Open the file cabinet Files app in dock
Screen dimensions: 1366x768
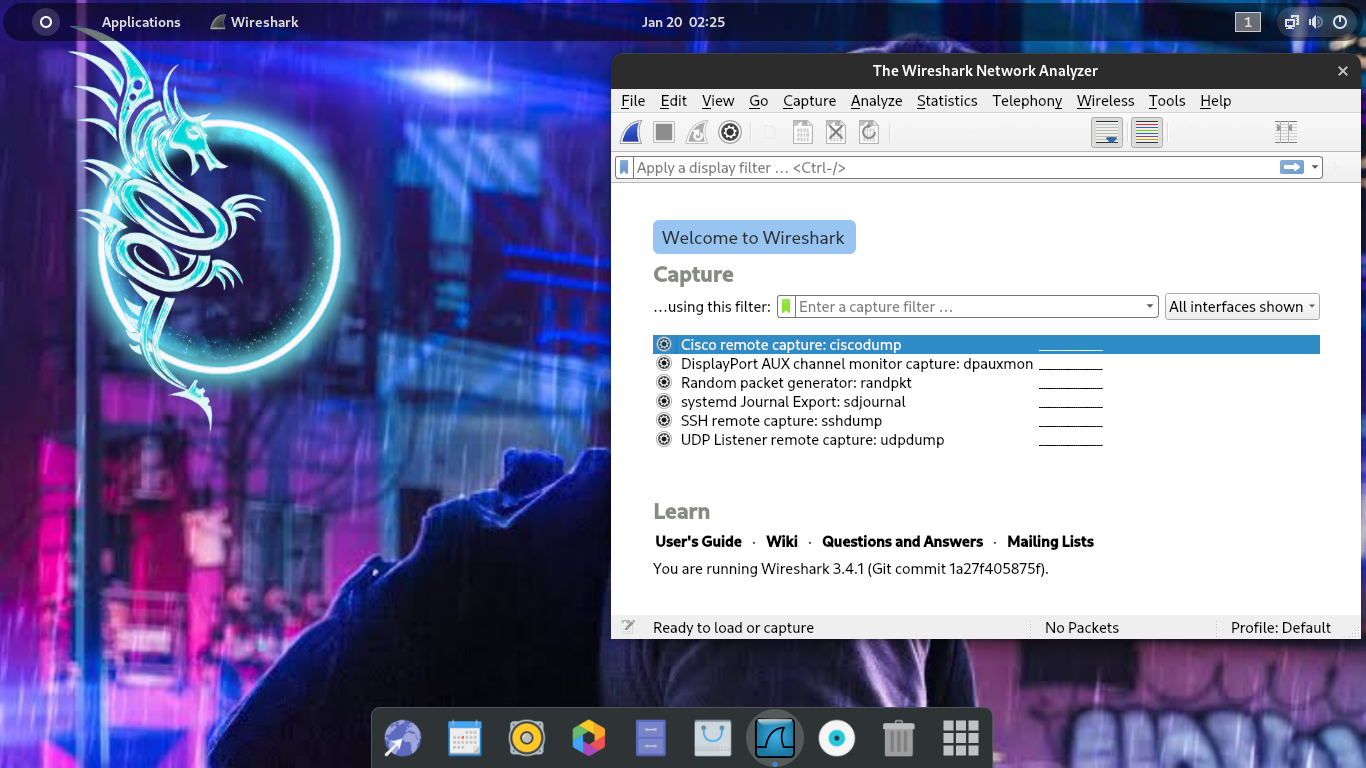(x=651, y=739)
